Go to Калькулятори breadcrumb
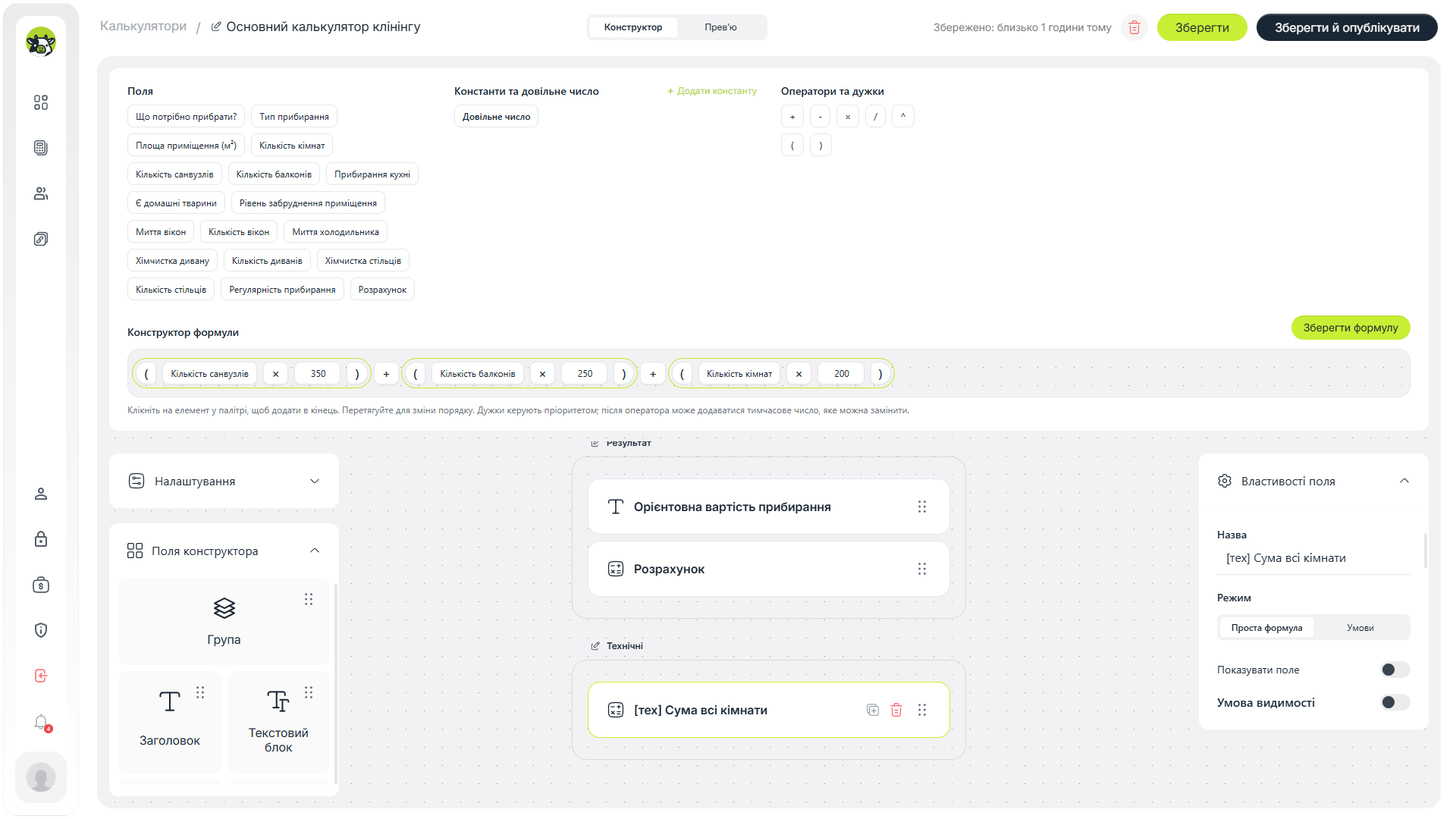Image resolution: width=1456 pixels, height=819 pixels. click(x=143, y=26)
